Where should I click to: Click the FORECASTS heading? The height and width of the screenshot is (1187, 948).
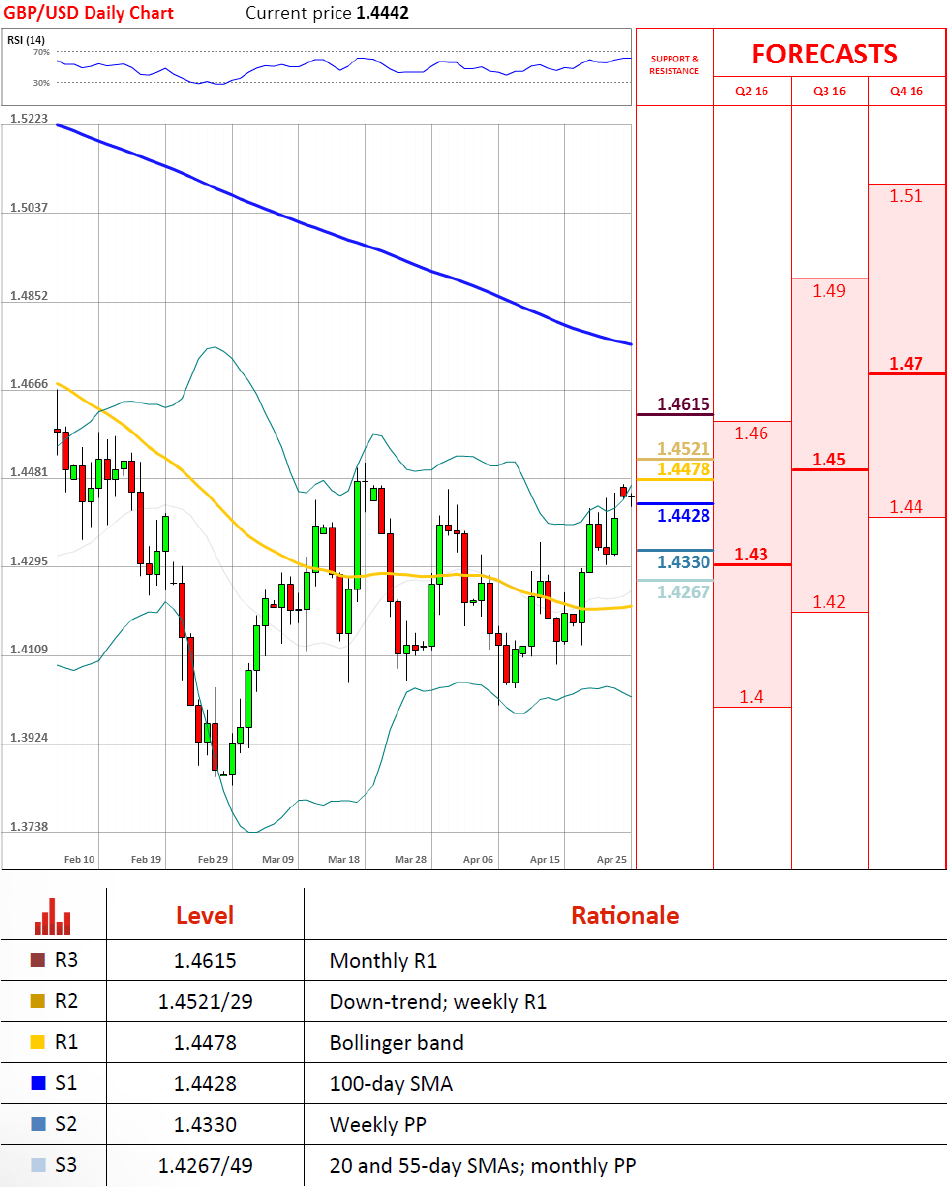point(825,54)
